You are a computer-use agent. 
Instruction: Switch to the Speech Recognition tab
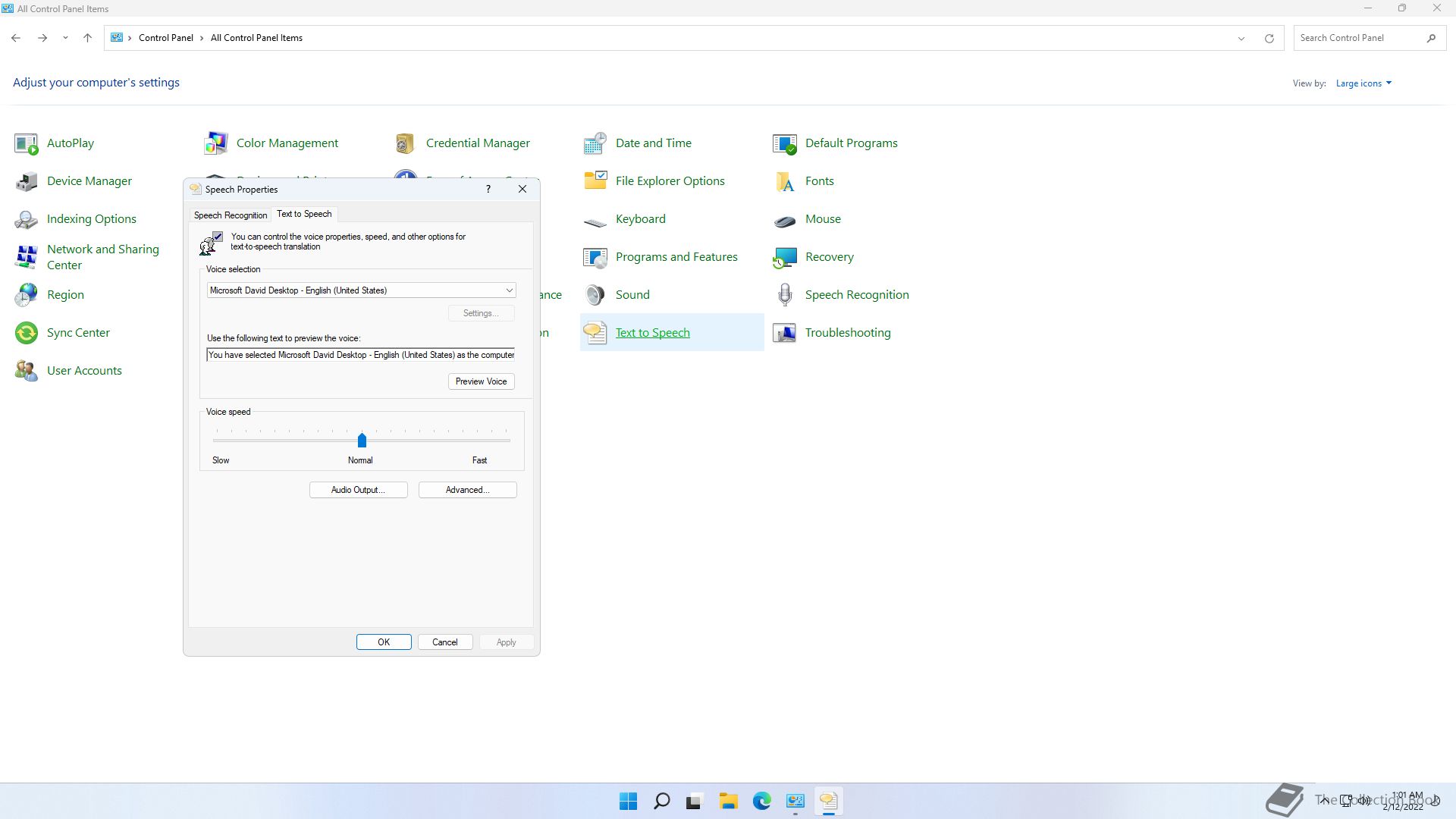tap(231, 215)
